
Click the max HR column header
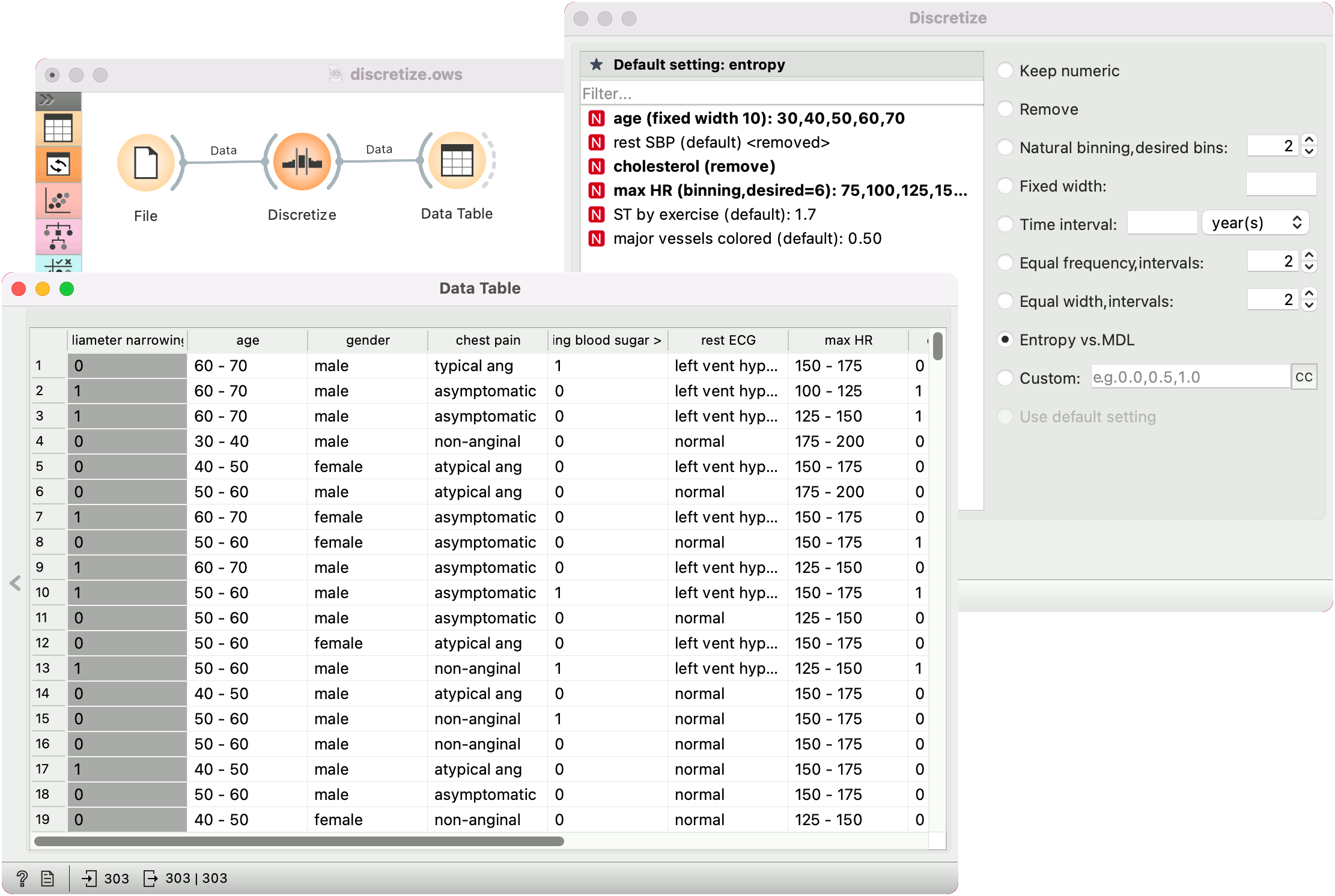point(848,341)
